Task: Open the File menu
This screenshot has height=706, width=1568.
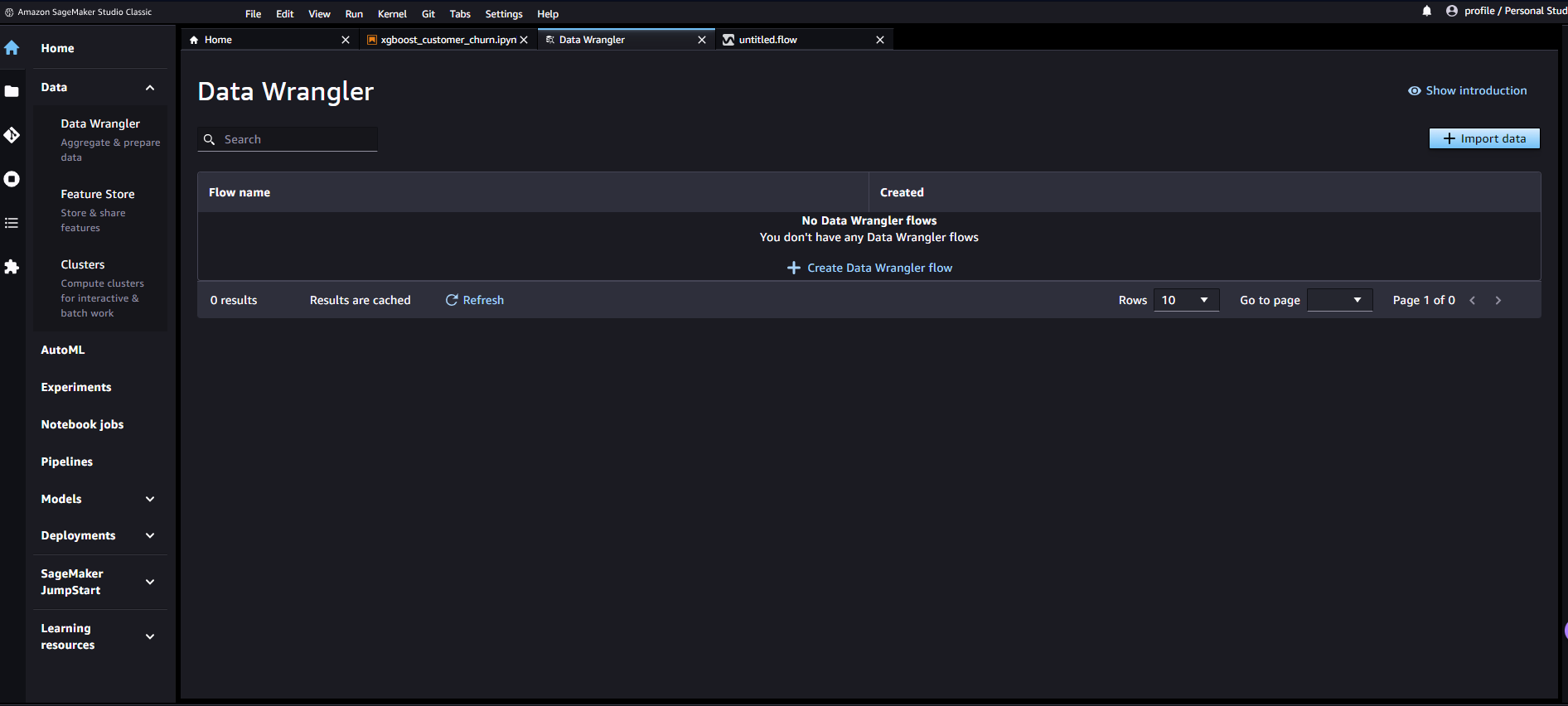Action: point(254,14)
